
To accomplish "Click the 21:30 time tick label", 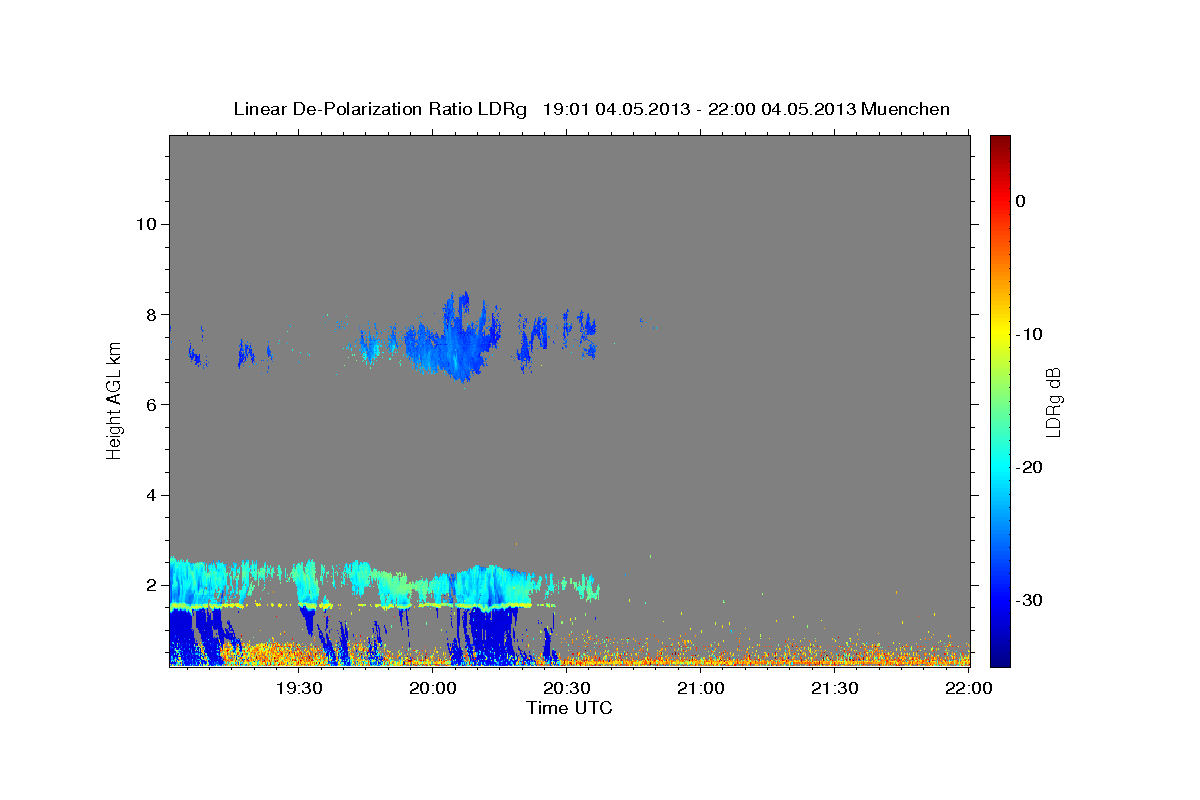I will coord(835,688).
